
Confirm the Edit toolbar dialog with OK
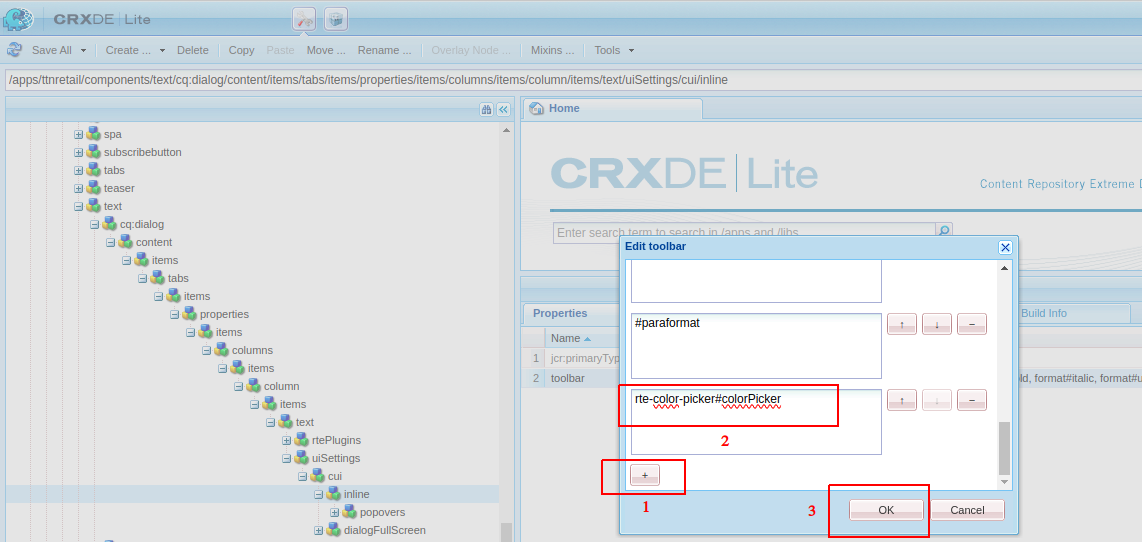click(886, 510)
